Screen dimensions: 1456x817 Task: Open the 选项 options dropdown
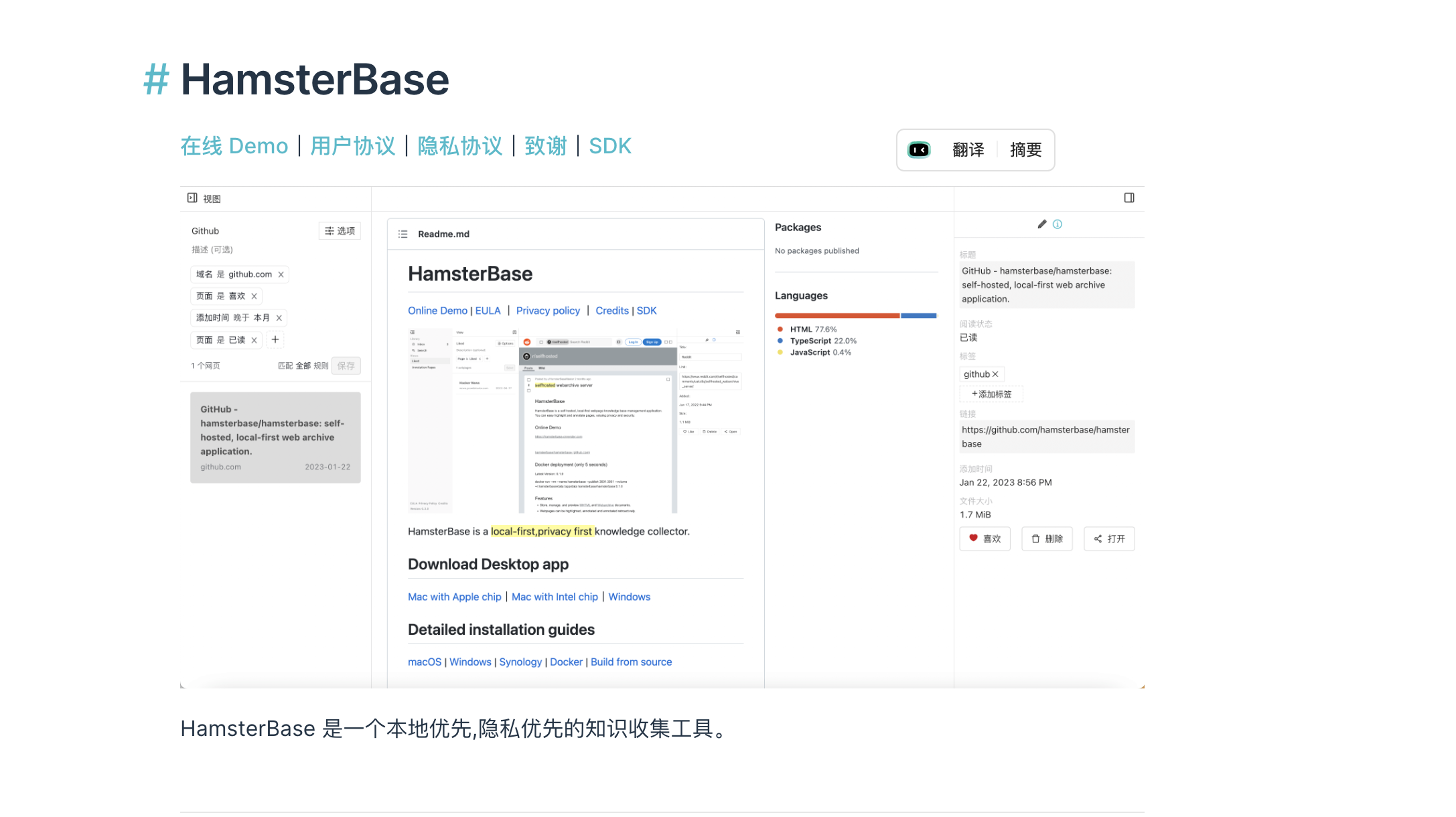340,231
